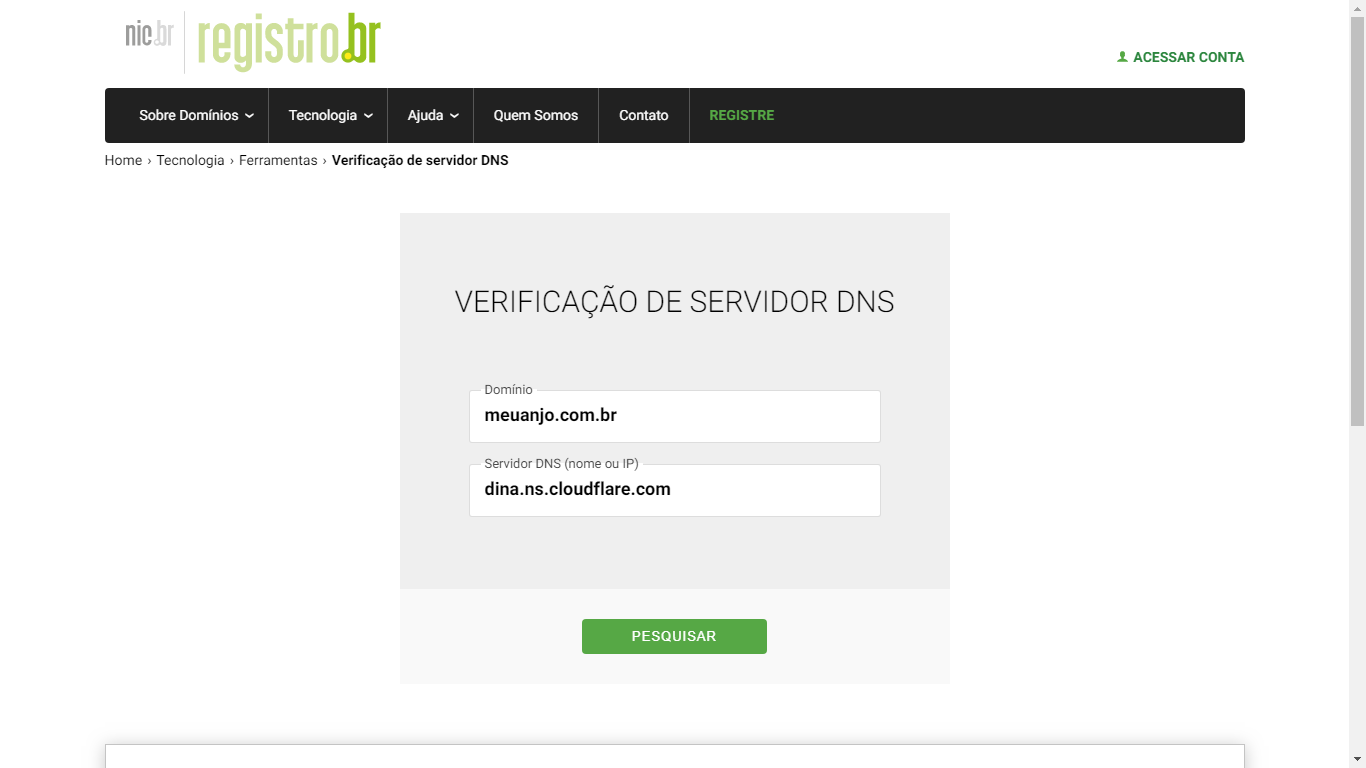Click the person icon beside ACESSAR CONTA

(x=1122, y=57)
